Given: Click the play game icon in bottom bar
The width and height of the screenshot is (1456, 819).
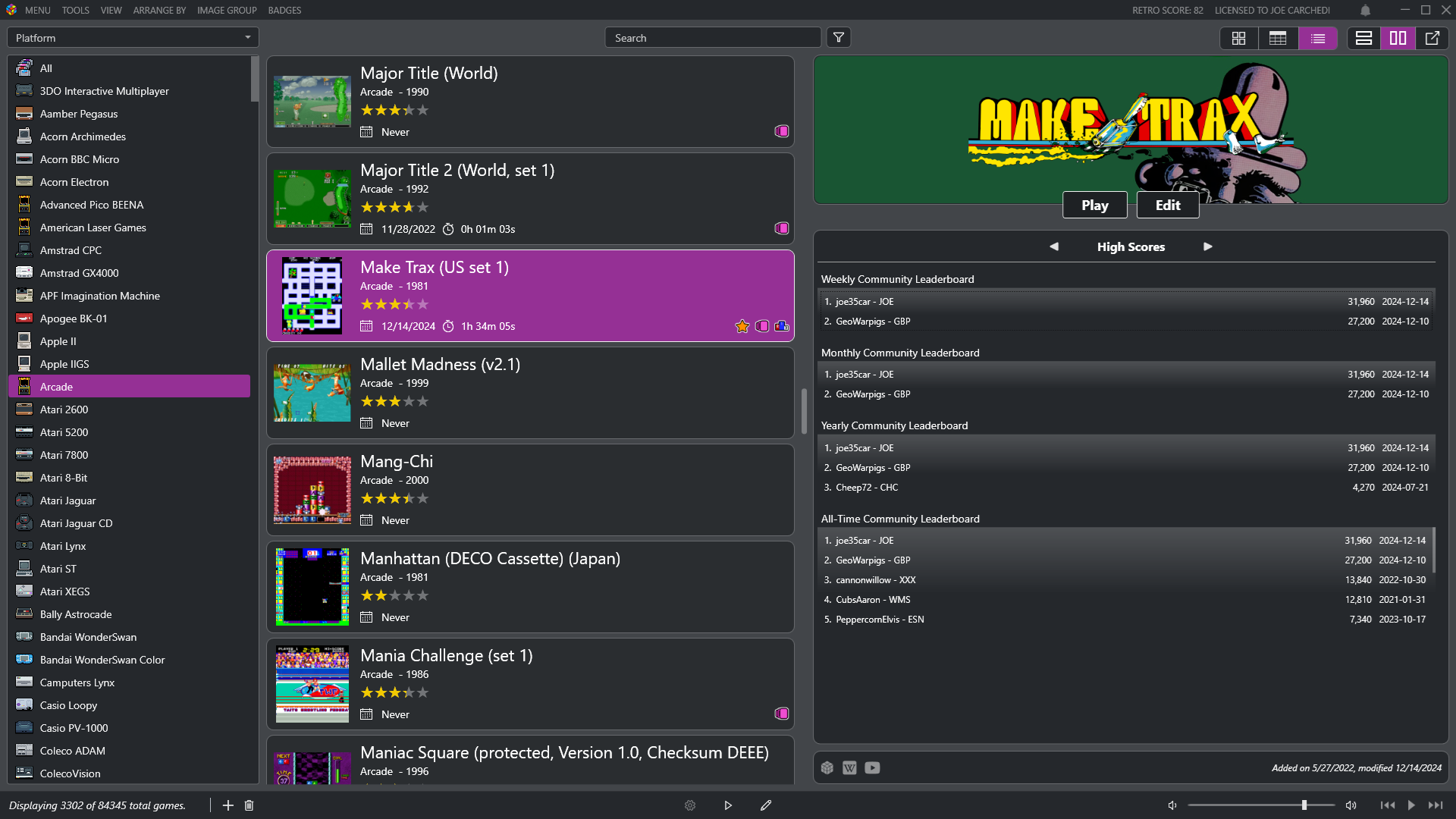Looking at the screenshot, I should [x=728, y=805].
